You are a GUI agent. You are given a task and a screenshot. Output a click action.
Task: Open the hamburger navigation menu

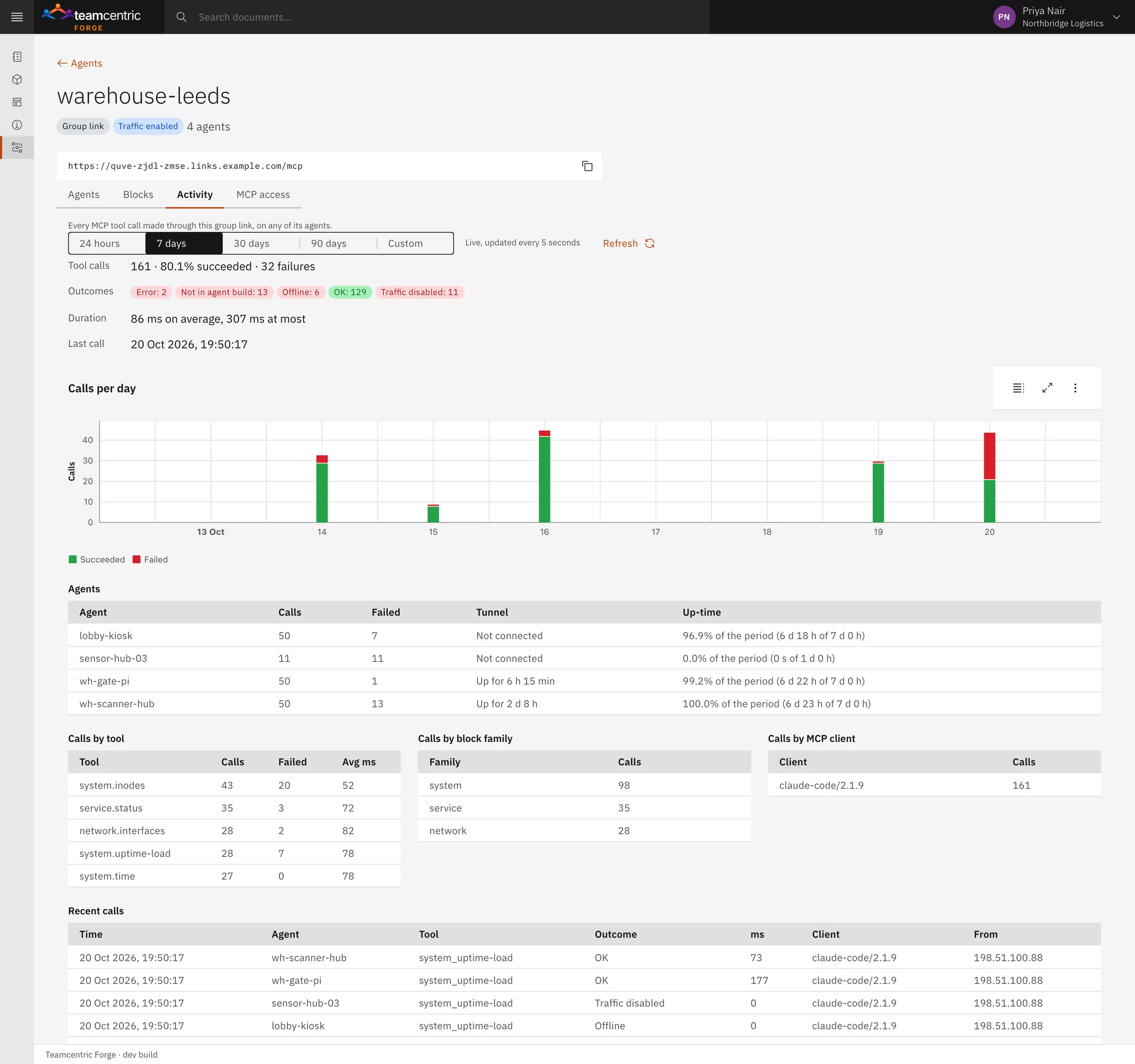[x=17, y=17]
